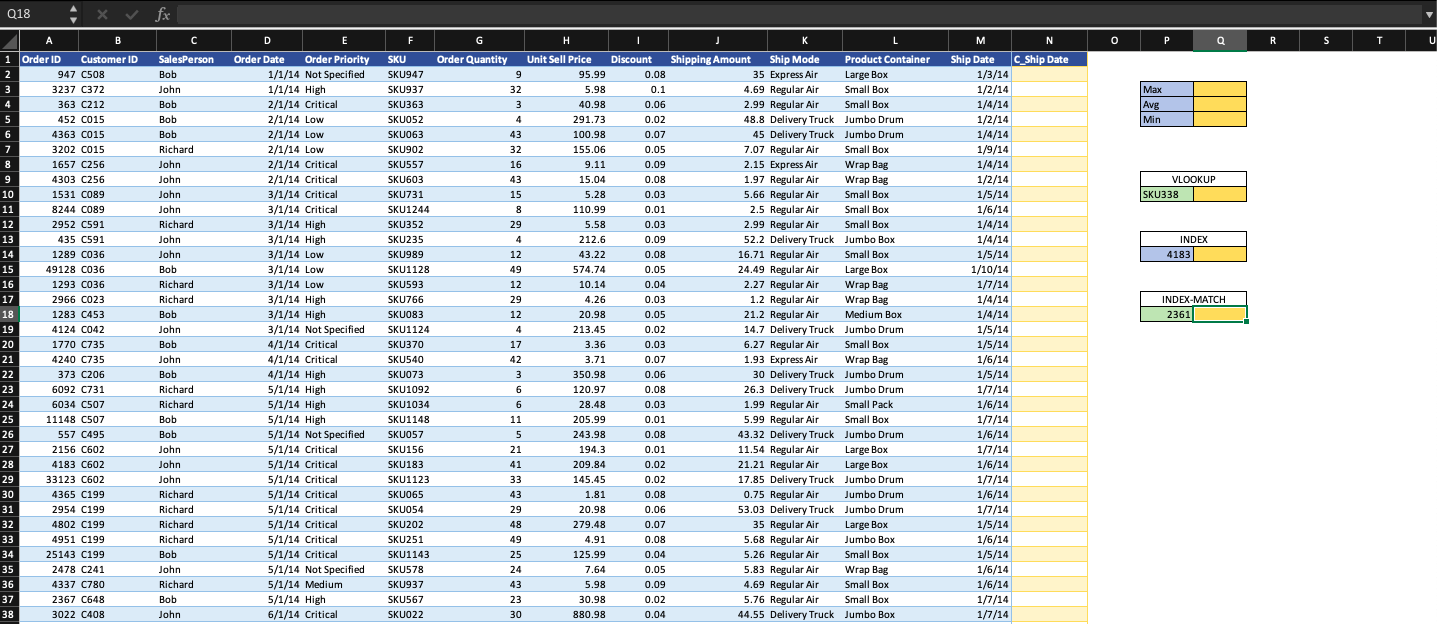This screenshot has width=1437, height=624.
Task: Select the yellow cell beside Avg
Action: coord(1222,104)
